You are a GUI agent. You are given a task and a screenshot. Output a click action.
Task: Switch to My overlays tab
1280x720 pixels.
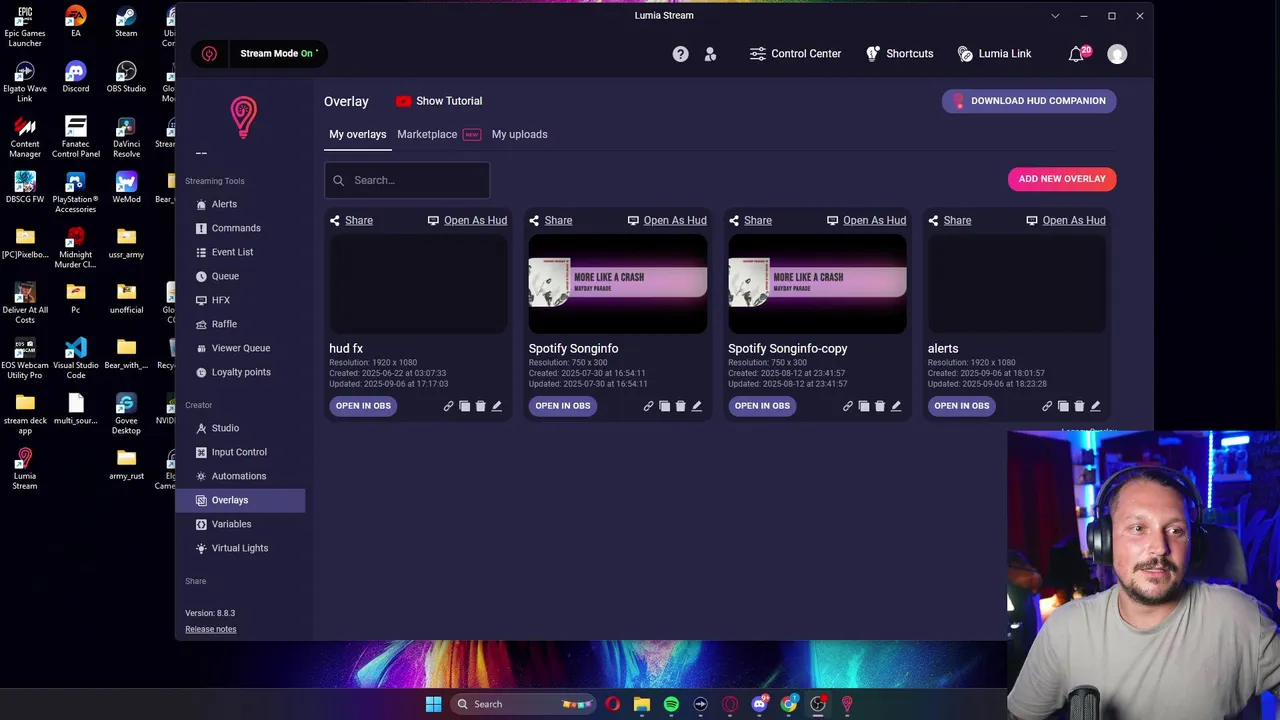pyautogui.click(x=357, y=134)
